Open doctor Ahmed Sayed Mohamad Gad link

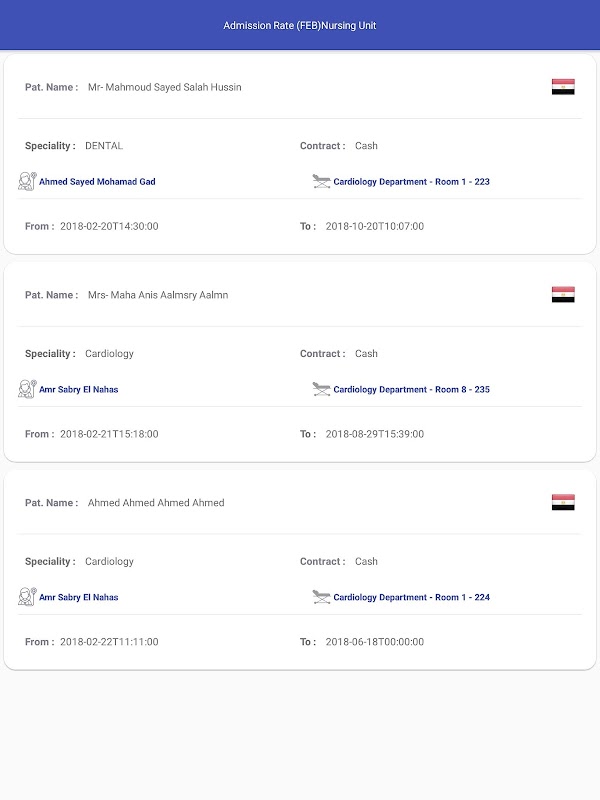click(97, 182)
